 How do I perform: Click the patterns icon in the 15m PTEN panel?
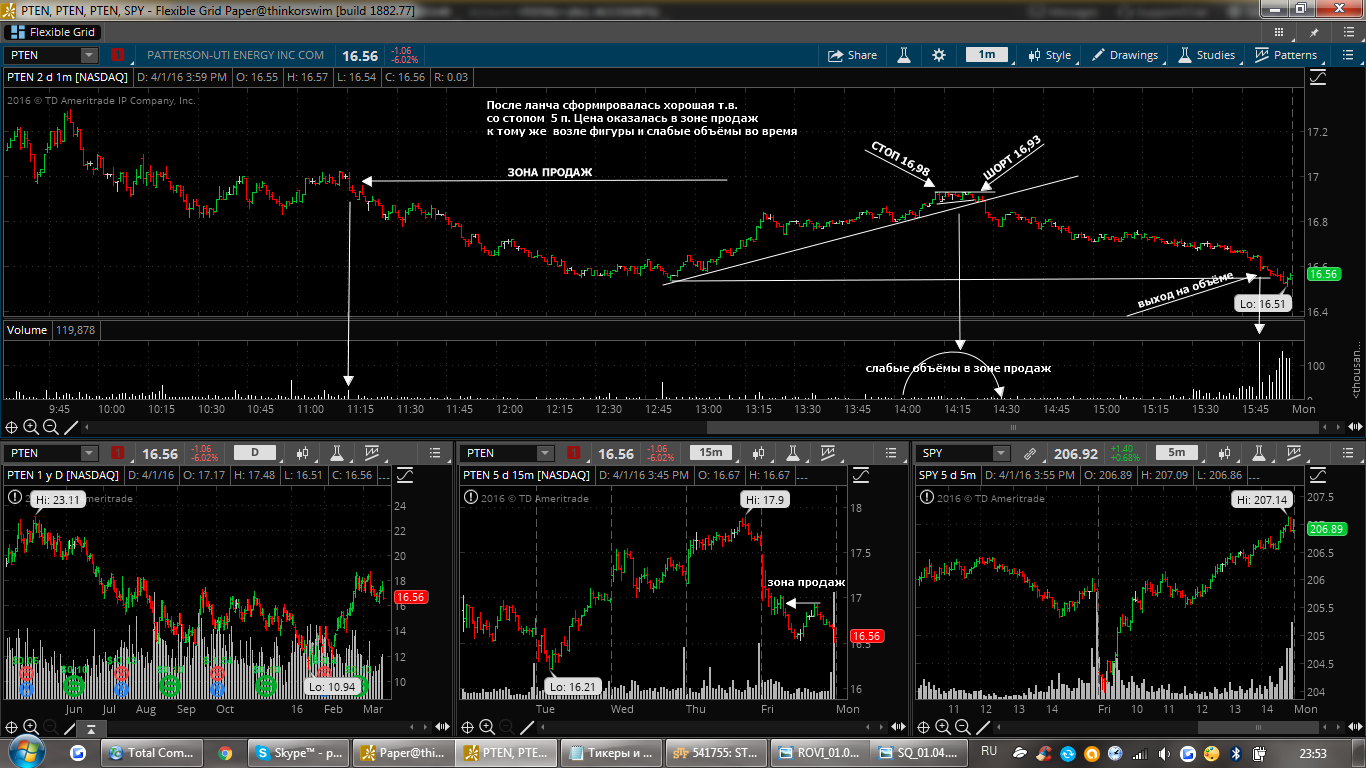827,454
